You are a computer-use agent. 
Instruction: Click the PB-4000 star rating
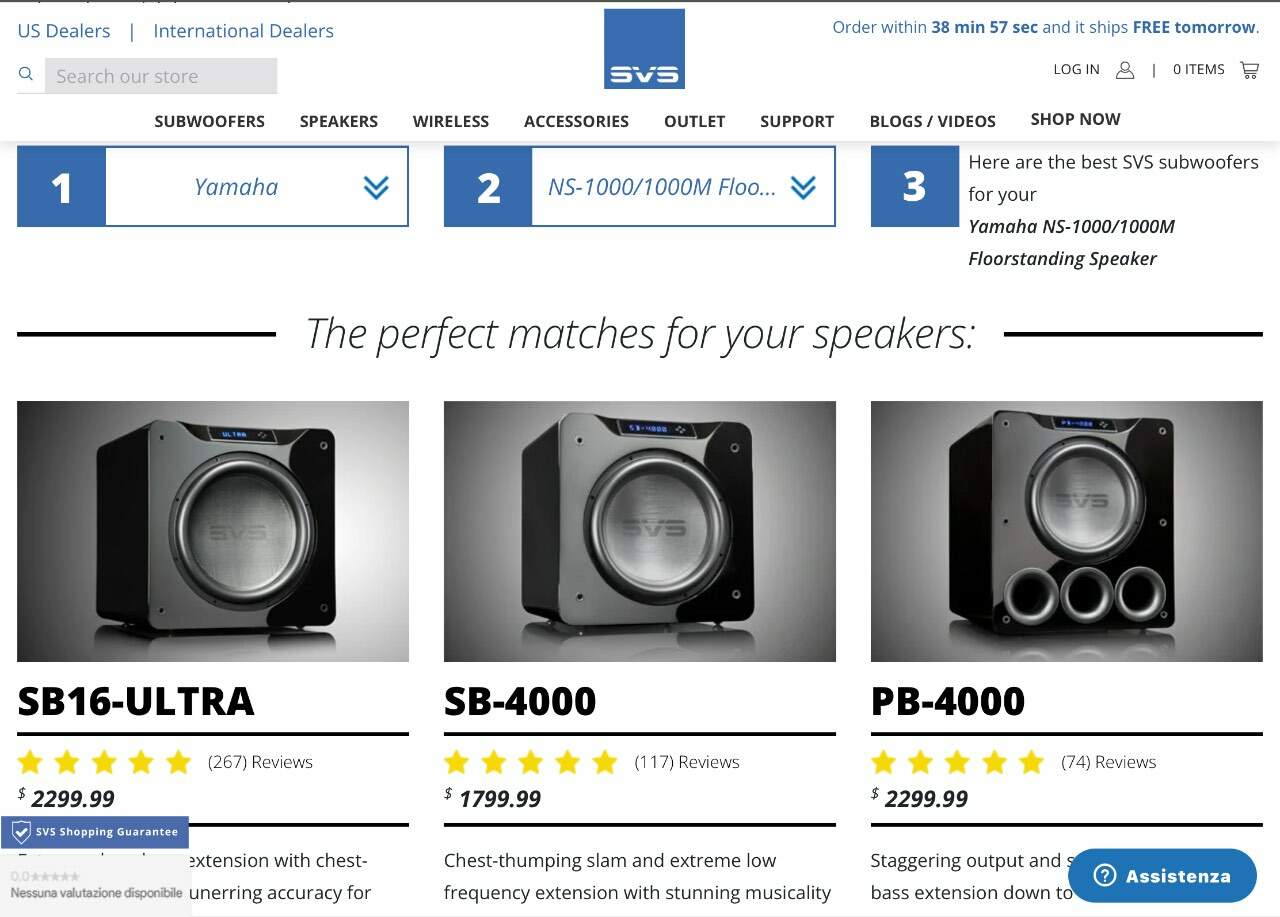point(958,763)
